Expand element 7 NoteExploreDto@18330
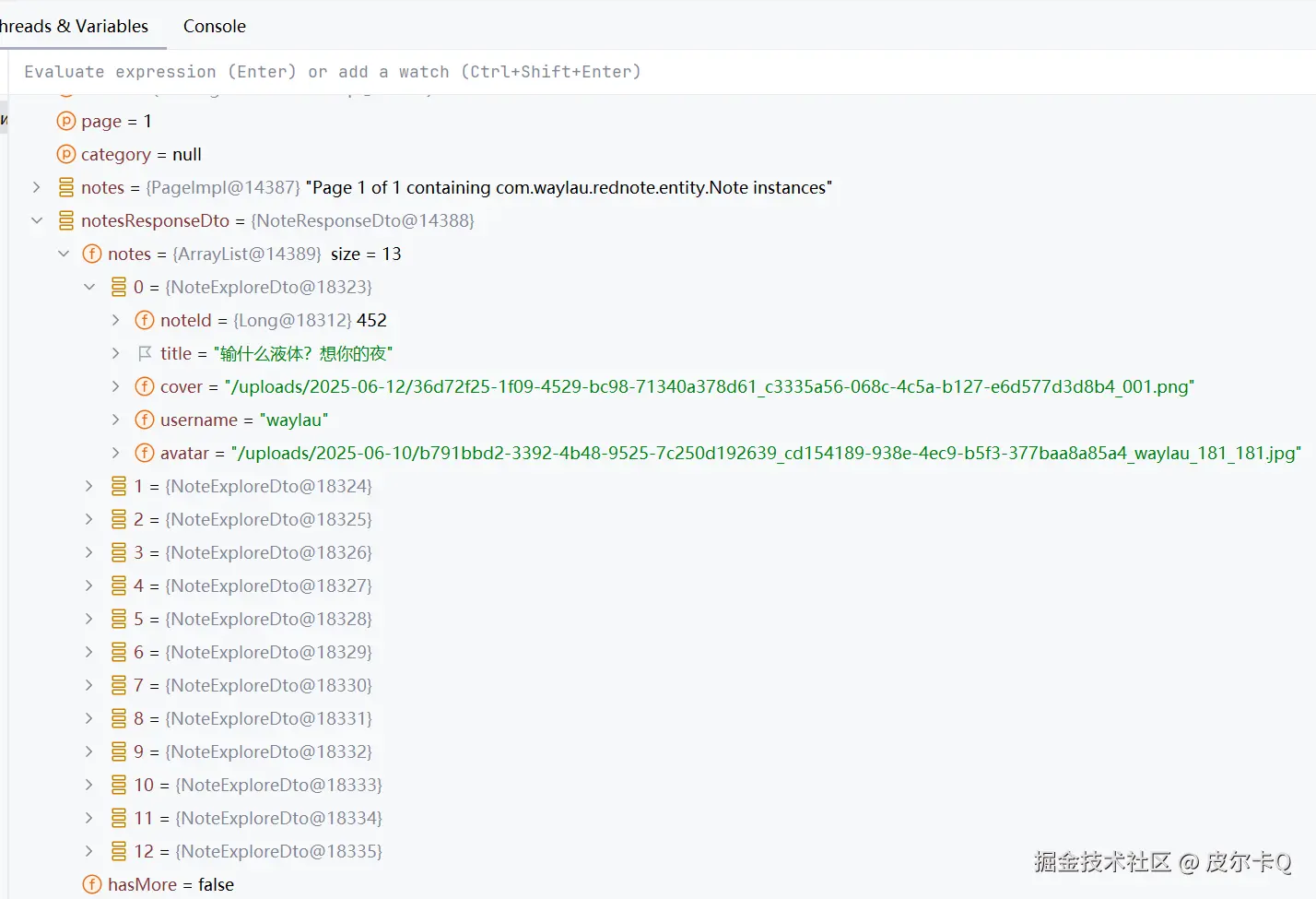Image resolution: width=1316 pixels, height=899 pixels. pos(89,685)
